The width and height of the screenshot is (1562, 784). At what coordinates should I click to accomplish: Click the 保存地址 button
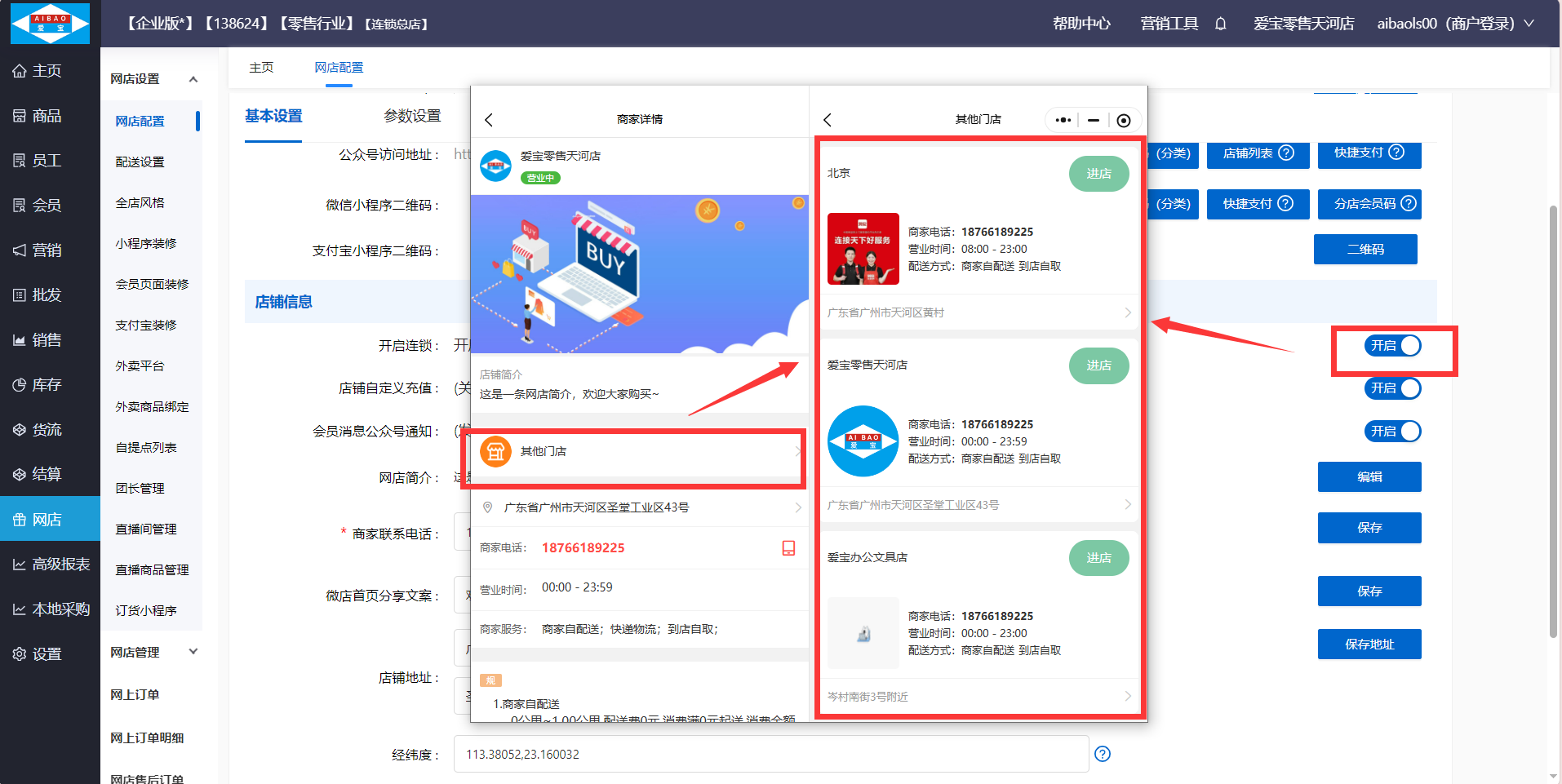1369,644
